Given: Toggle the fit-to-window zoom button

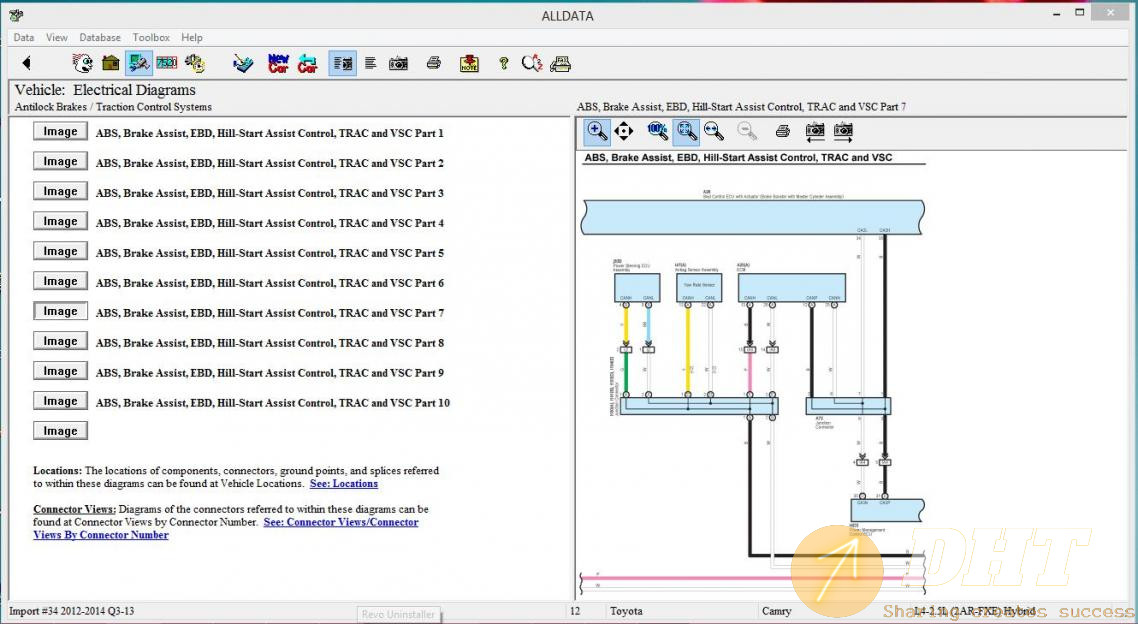Looking at the screenshot, I should tap(685, 131).
